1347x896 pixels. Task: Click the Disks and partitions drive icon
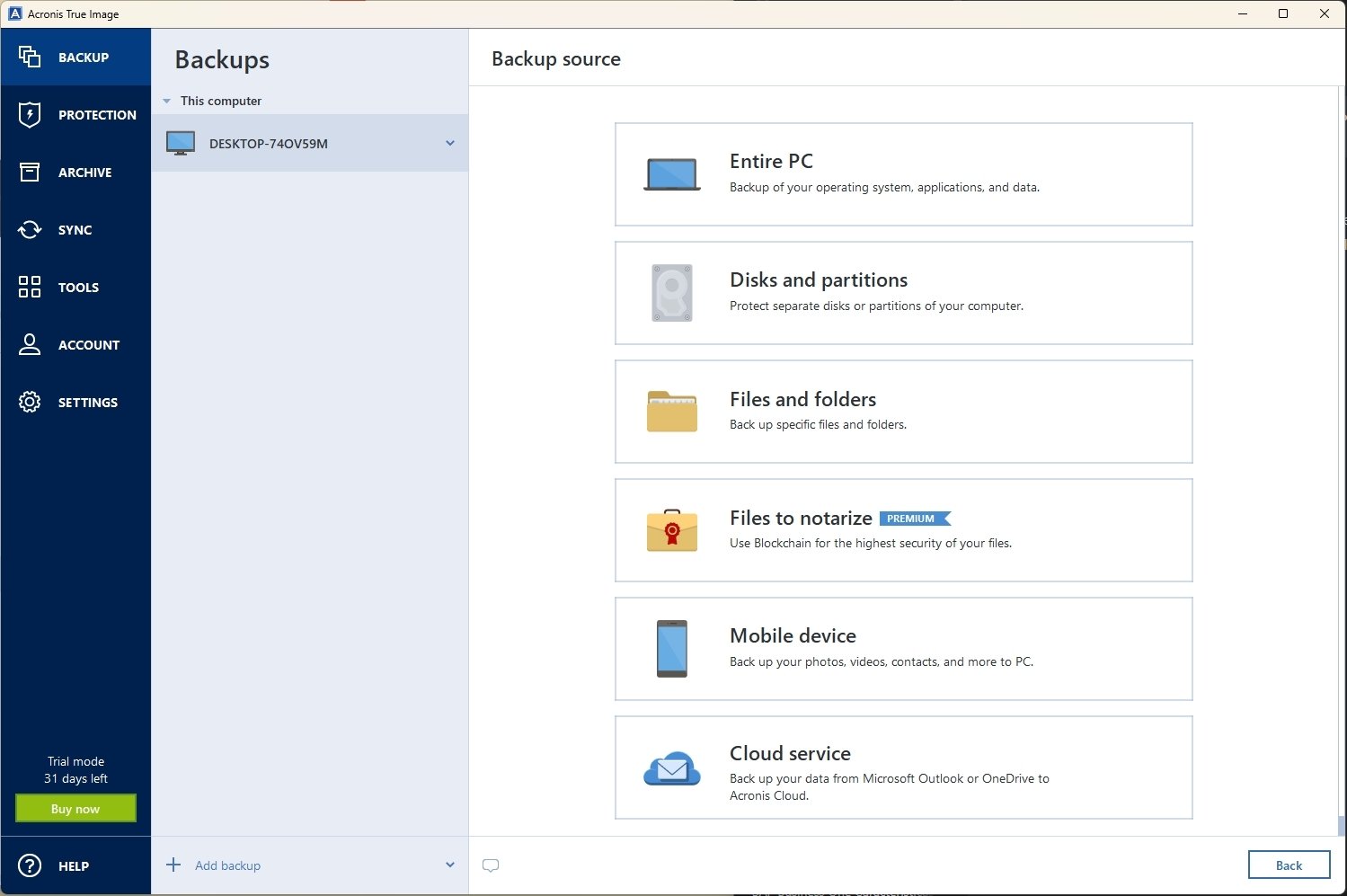coord(672,293)
